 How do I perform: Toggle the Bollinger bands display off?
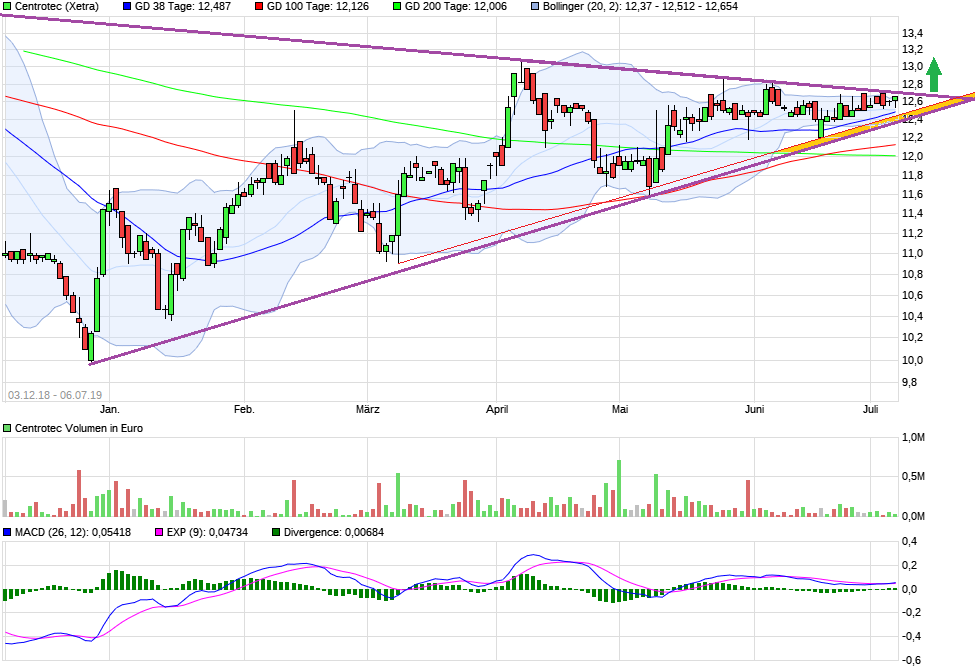(536, 7)
